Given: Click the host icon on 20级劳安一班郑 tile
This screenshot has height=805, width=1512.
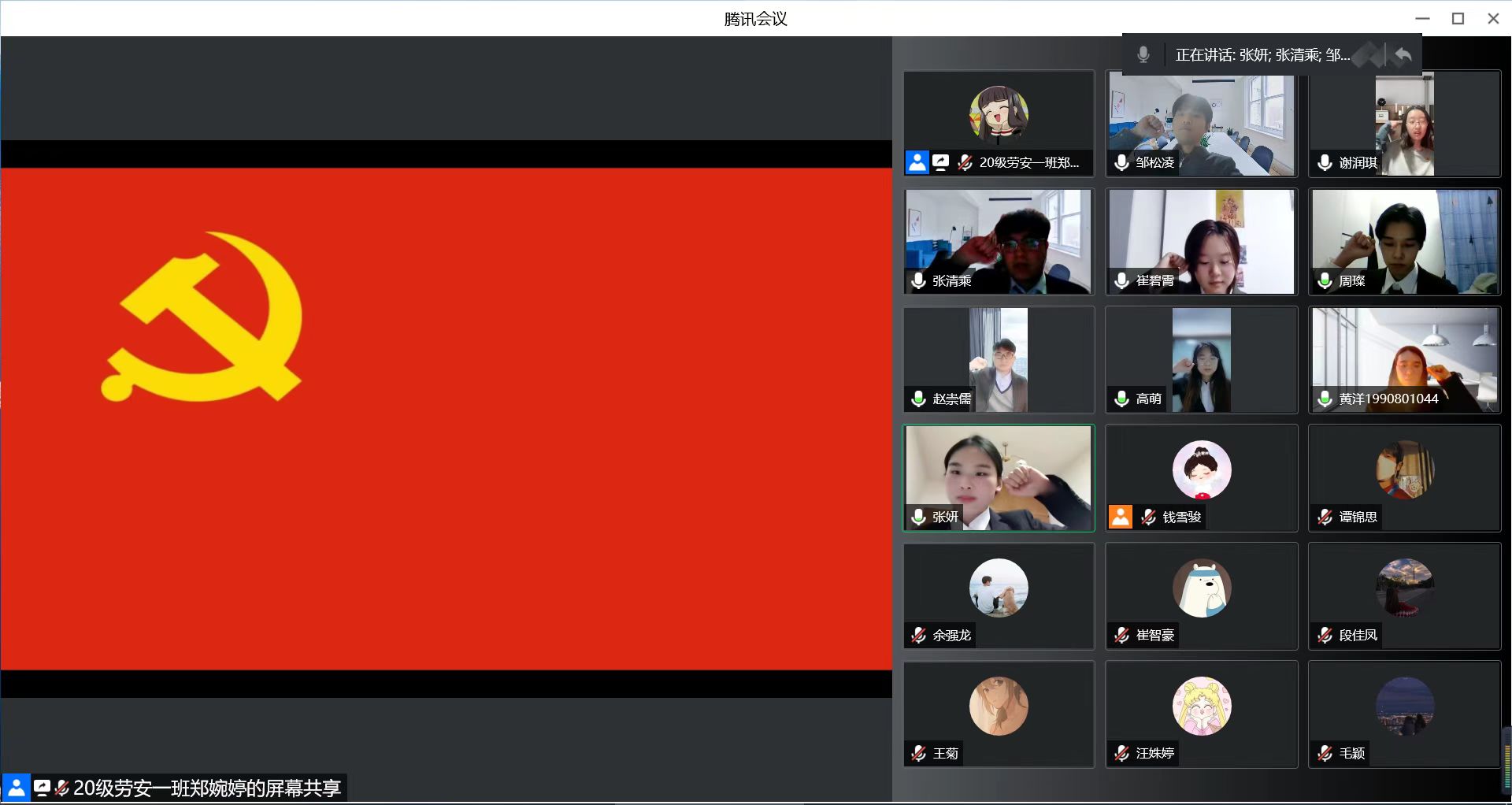Looking at the screenshot, I should coord(917,162).
